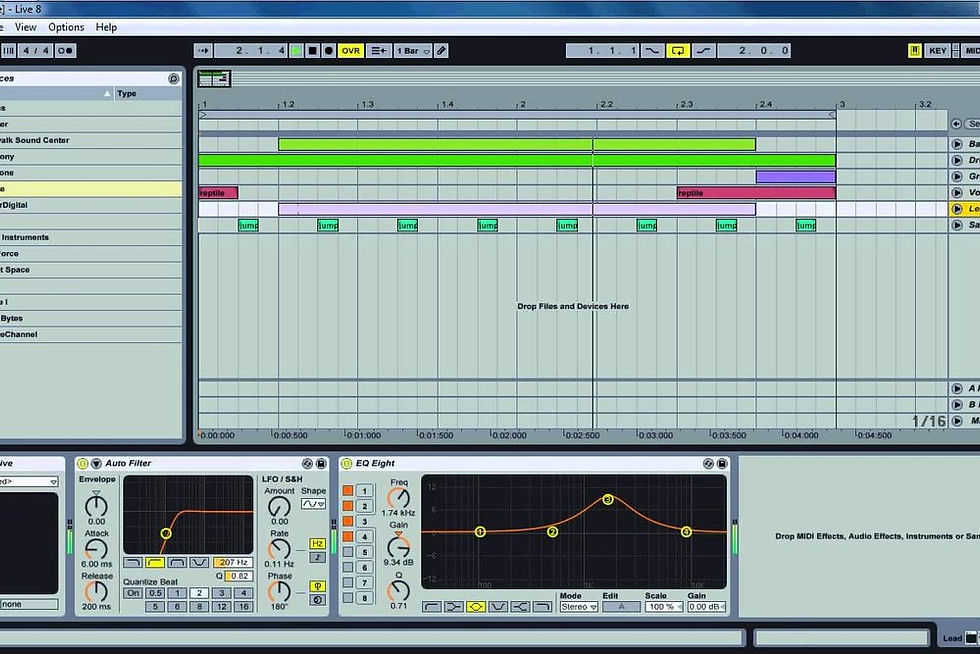Select Quantize Beat value 16
980x654 pixels.
(x=243, y=606)
